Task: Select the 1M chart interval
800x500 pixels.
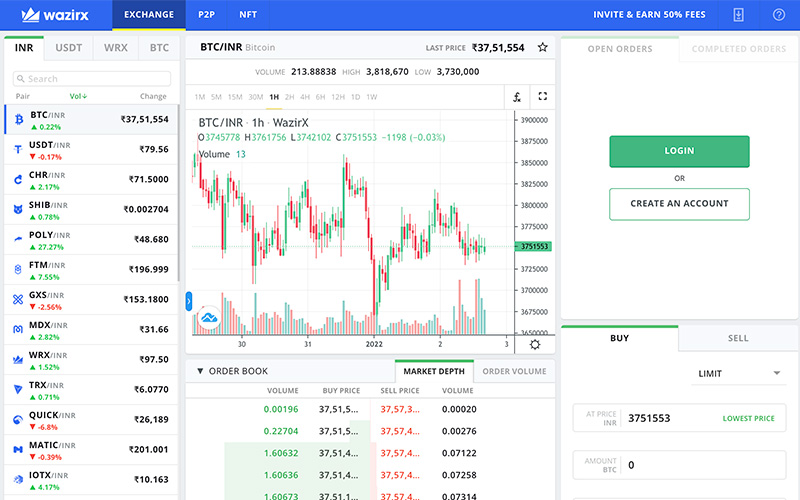Action: point(199,97)
